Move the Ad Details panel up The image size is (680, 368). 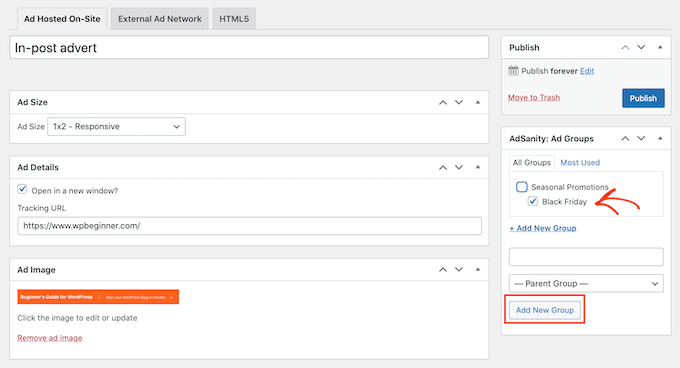tap(443, 167)
